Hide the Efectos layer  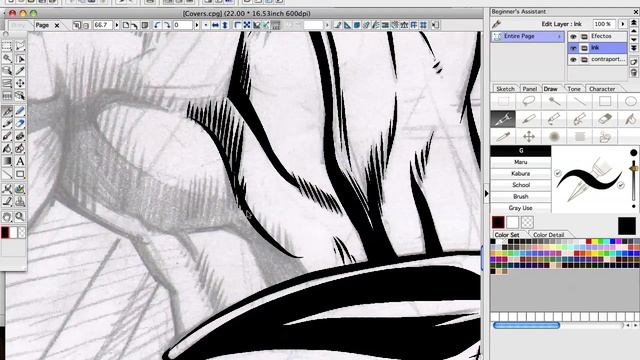pos(573,37)
